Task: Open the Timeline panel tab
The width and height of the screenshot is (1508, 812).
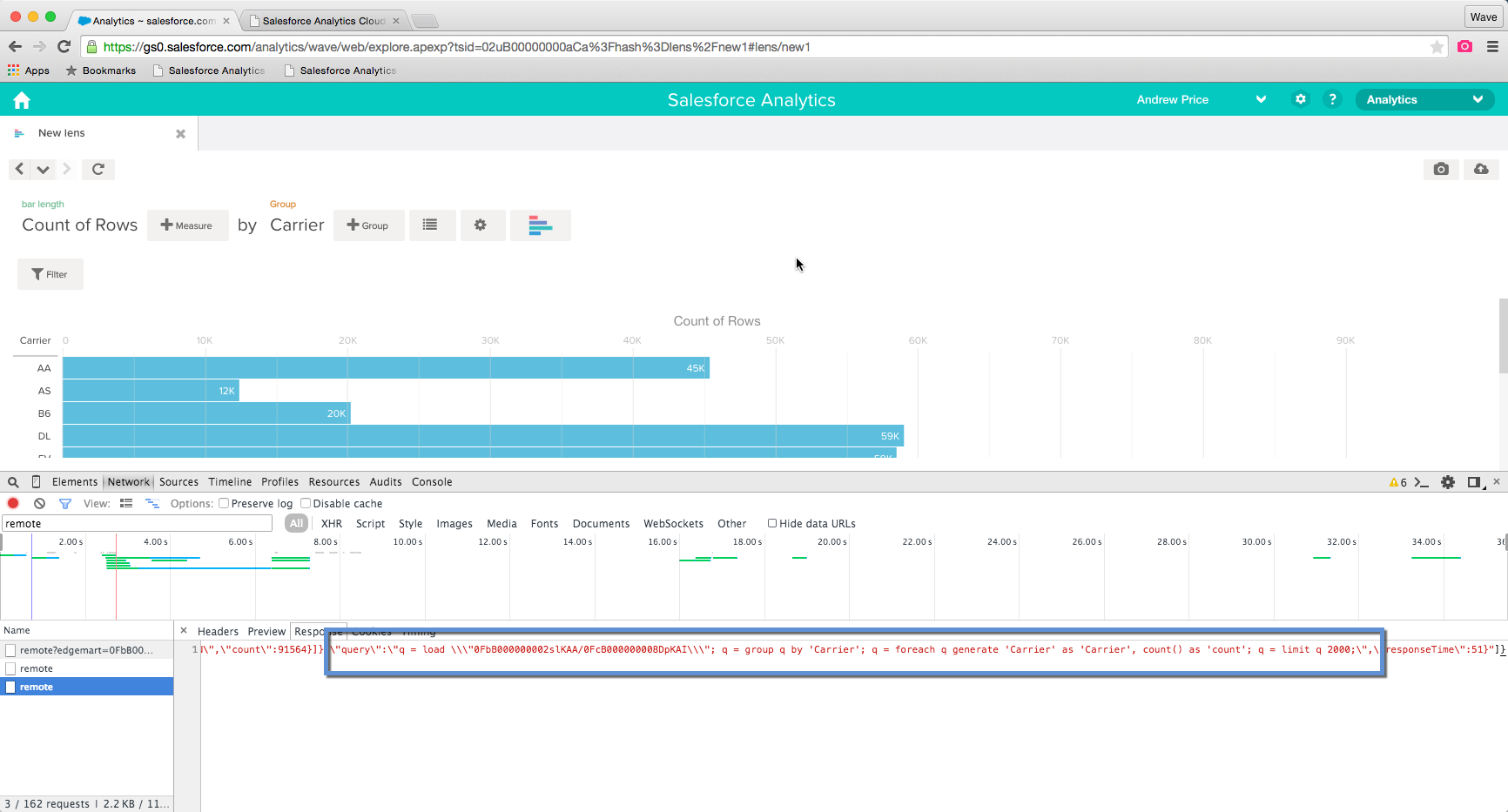Action: (230, 482)
